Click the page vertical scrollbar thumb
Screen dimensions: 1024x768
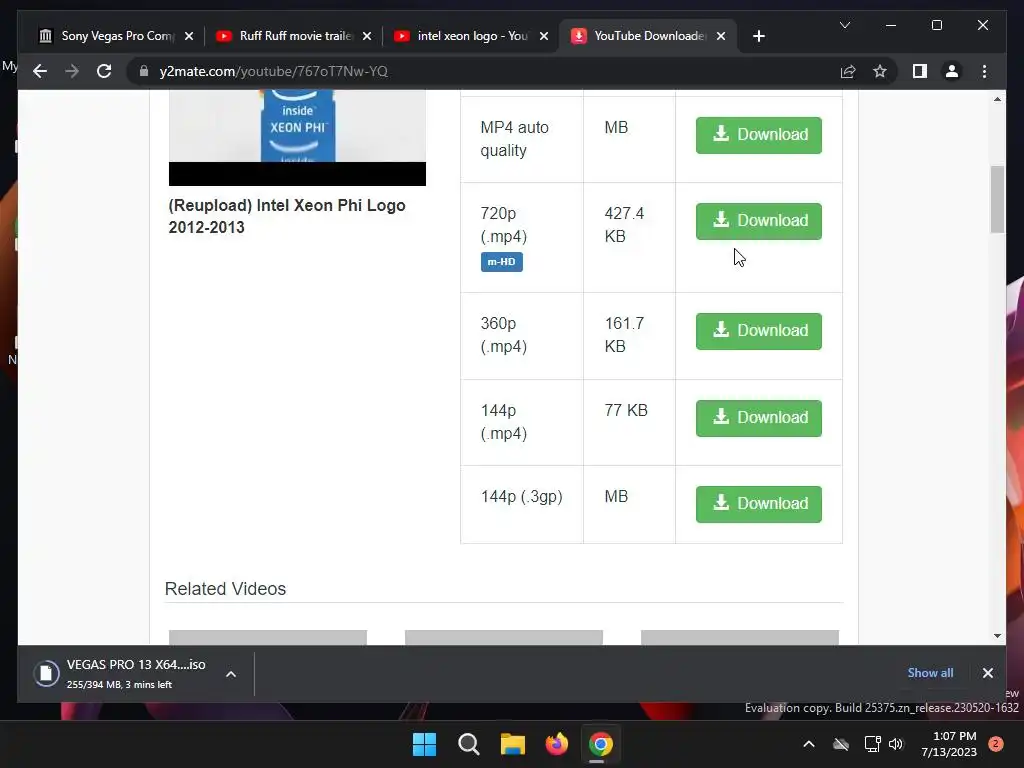[997, 199]
